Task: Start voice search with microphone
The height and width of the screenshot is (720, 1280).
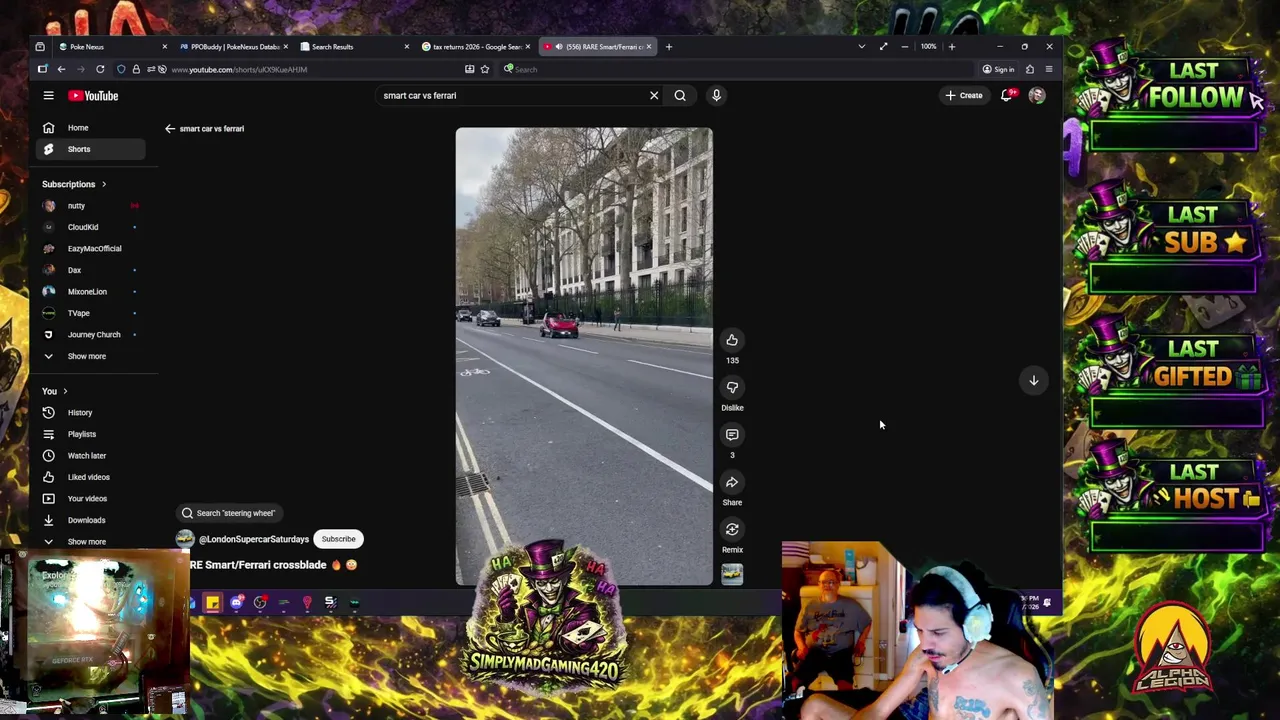Action: click(x=716, y=95)
